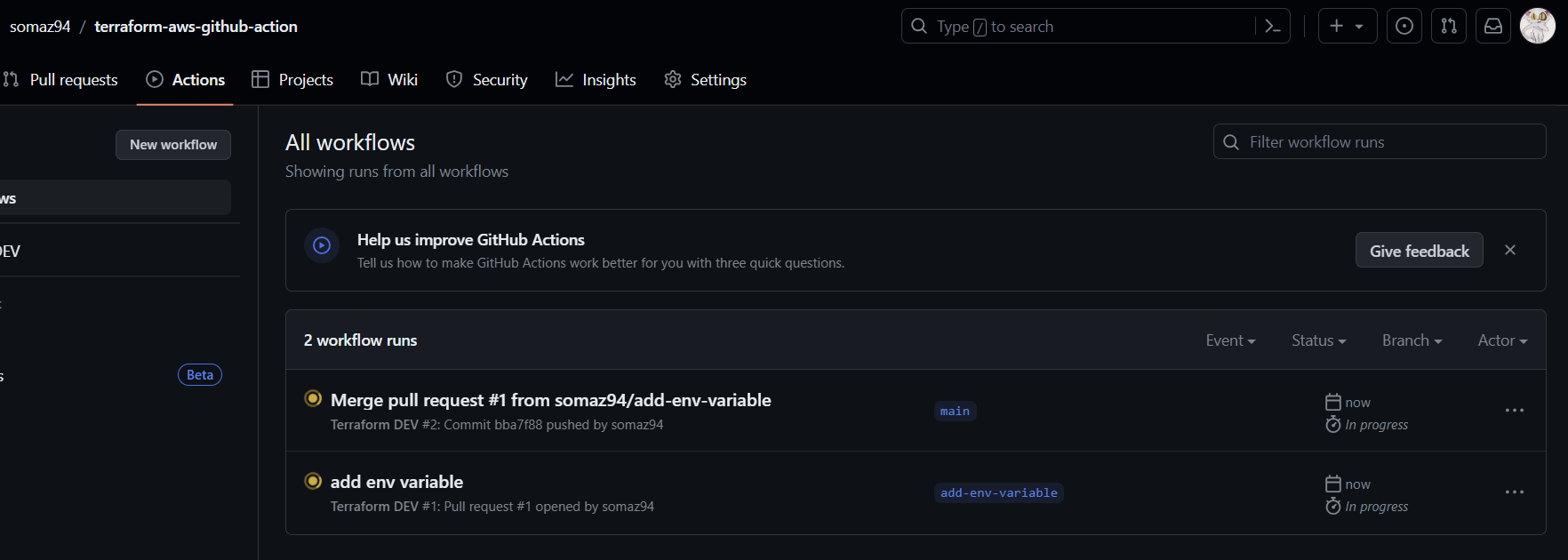Image resolution: width=1568 pixels, height=560 pixels.
Task: Click the main branch label
Action: (x=955, y=411)
